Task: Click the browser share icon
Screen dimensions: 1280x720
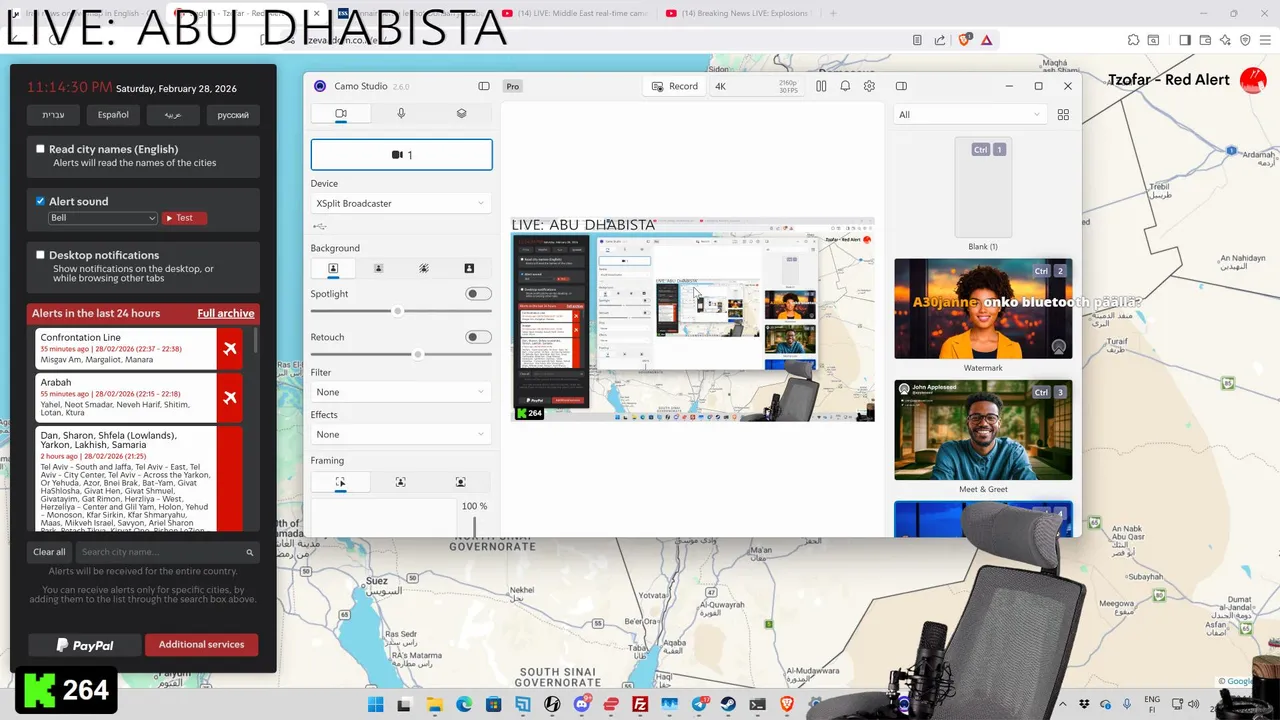Action: [940, 40]
